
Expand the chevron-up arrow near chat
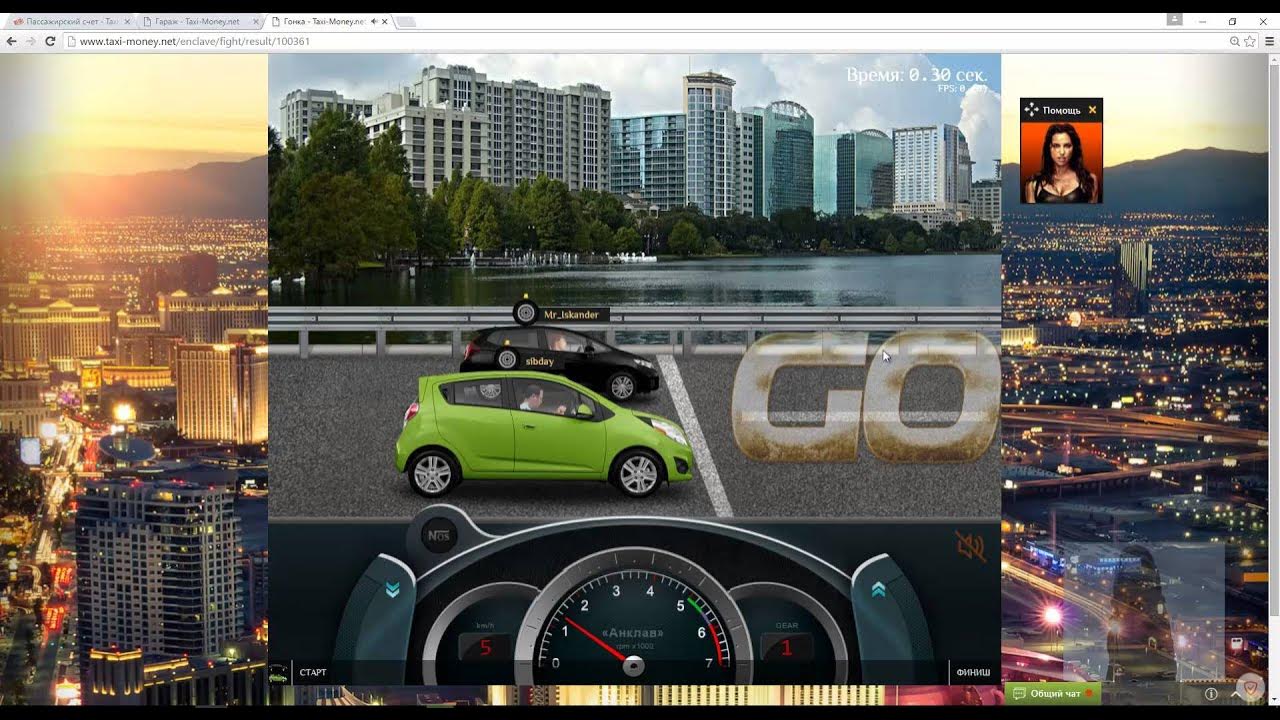1236,693
